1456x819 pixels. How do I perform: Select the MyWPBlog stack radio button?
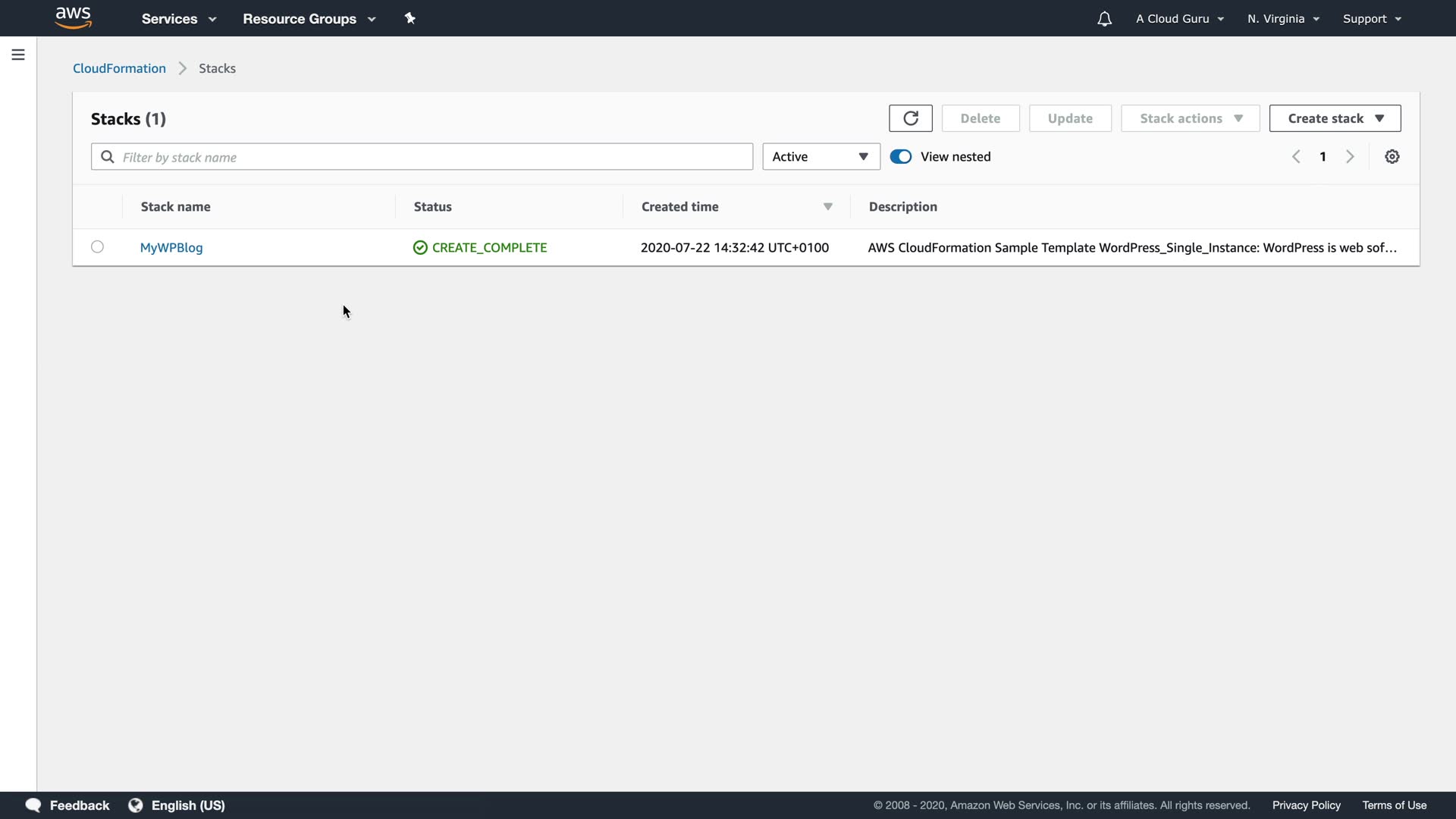click(x=97, y=246)
